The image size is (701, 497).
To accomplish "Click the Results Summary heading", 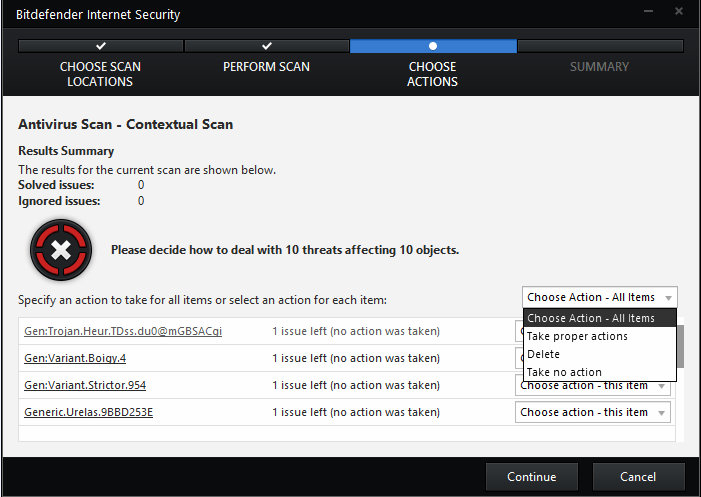I will [x=66, y=151].
